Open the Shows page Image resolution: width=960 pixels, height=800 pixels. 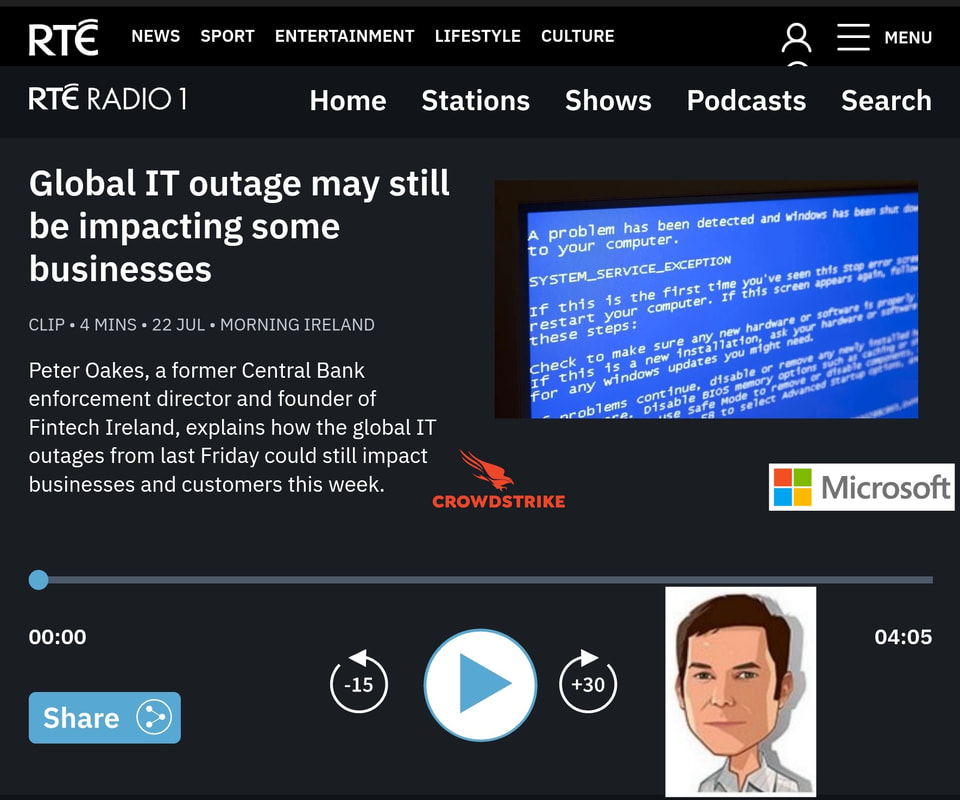(608, 100)
